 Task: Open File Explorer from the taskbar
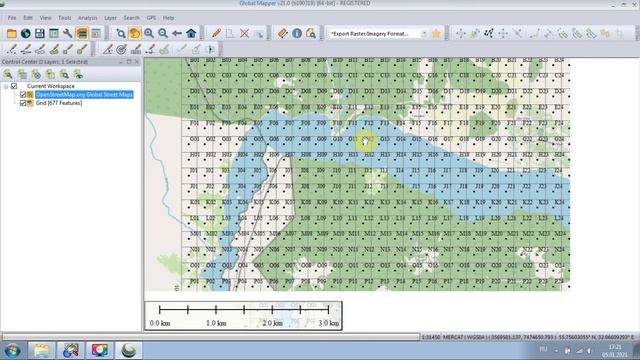click(x=42, y=350)
